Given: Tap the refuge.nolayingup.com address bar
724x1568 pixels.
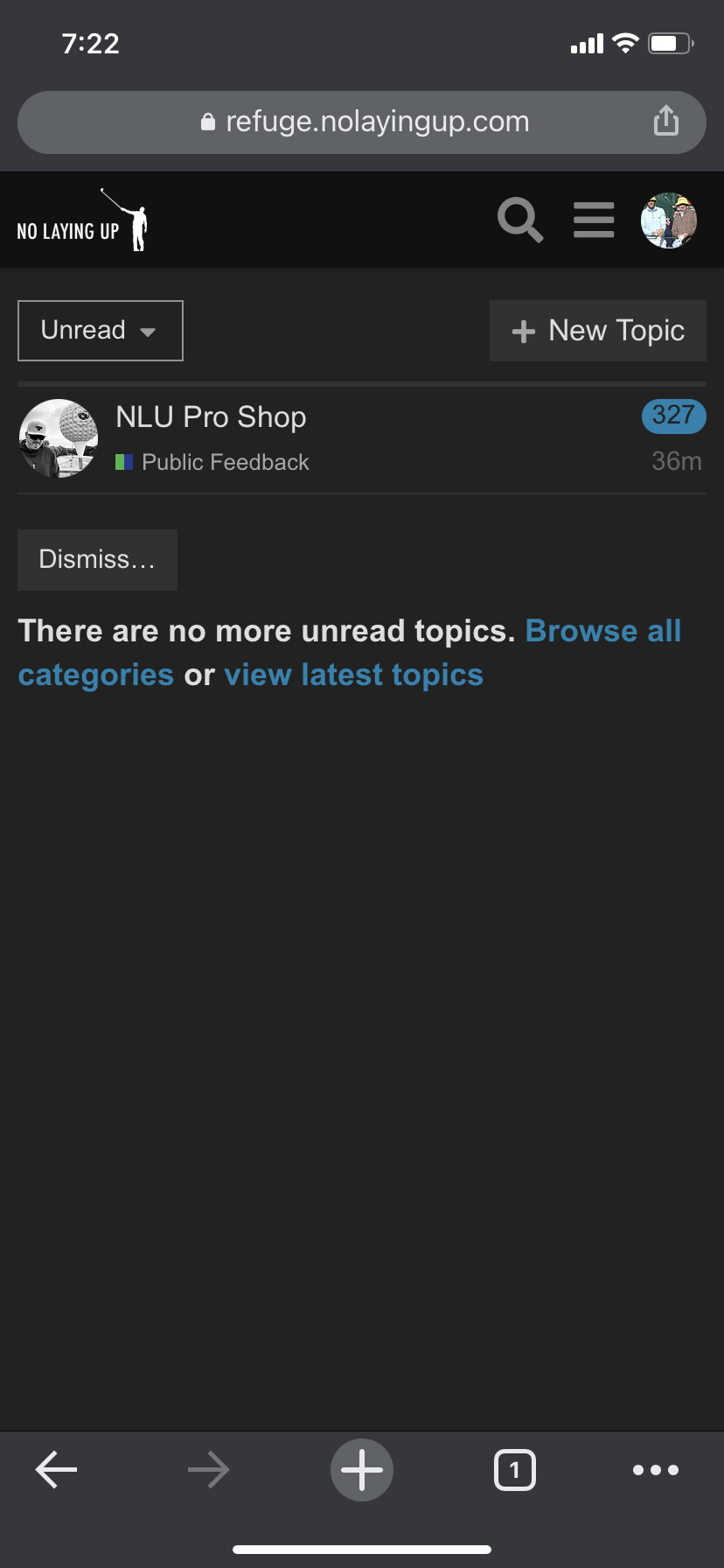Looking at the screenshot, I should click(x=364, y=122).
